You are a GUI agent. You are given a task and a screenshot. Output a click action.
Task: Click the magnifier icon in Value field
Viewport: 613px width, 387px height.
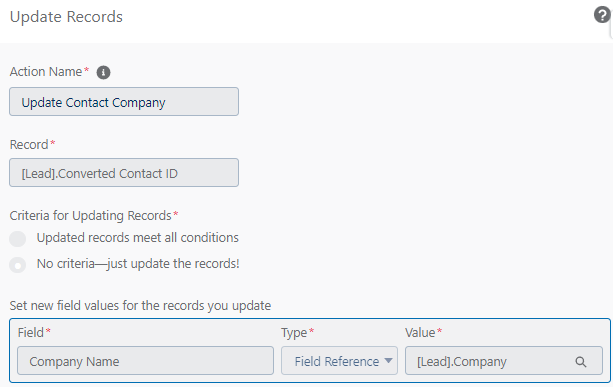pyautogui.click(x=581, y=362)
